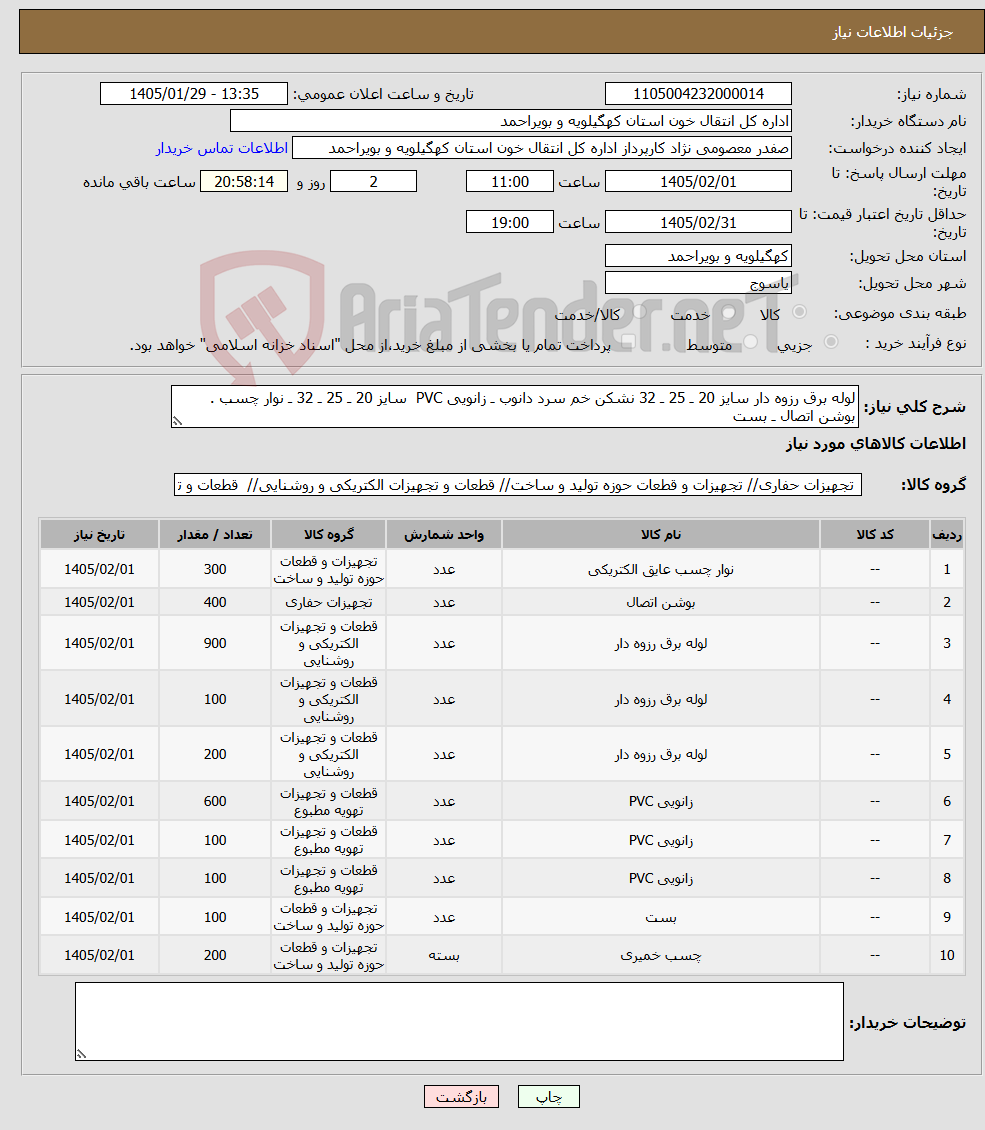Click the description textarea resize handle

pyautogui.click(x=177, y=422)
